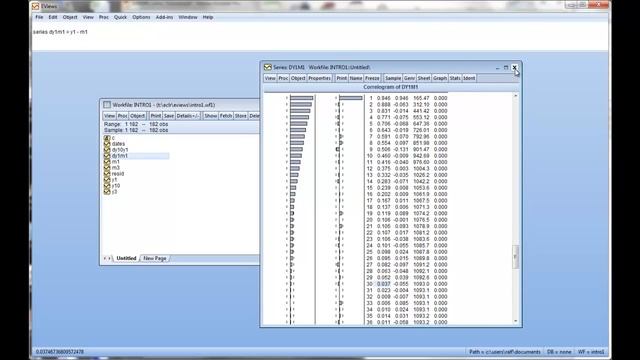The height and width of the screenshot is (360, 640).
Task: Open the Help menu
Action: pyautogui.click(x=208, y=17)
